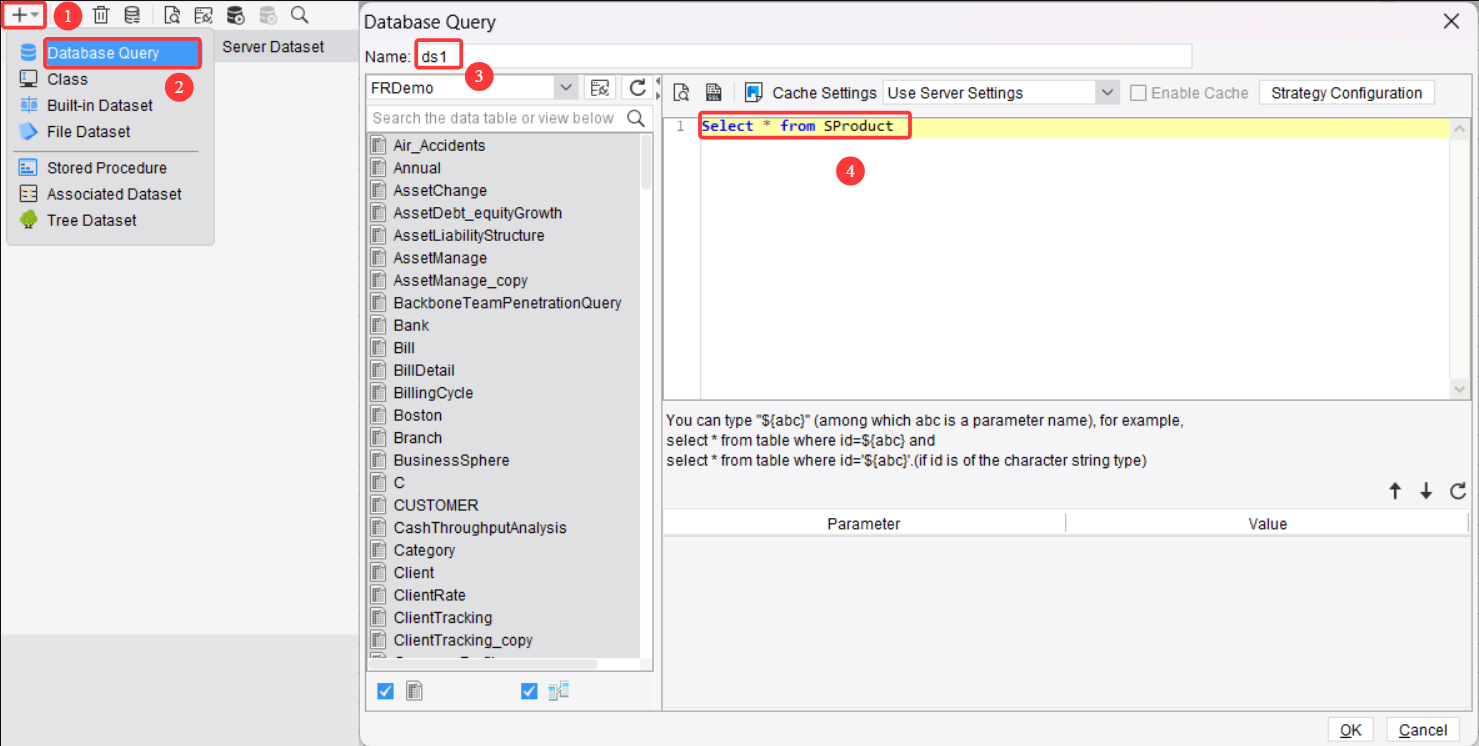Image resolution: width=1479 pixels, height=746 pixels.
Task: Click the preview dataset icon in left toolbar
Action: tap(173, 15)
